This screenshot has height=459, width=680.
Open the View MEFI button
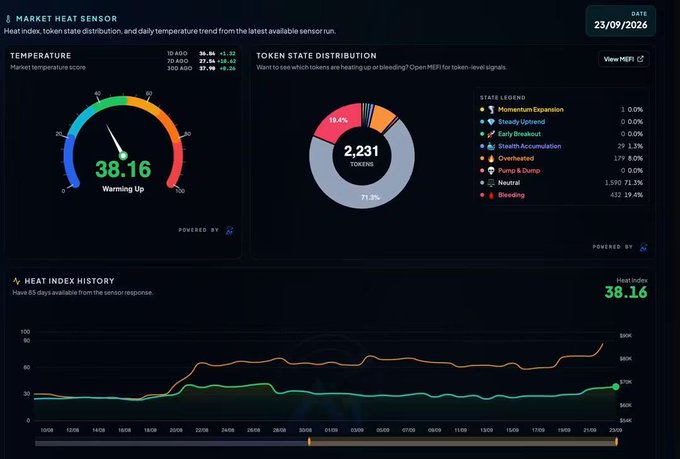tap(624, 59)
